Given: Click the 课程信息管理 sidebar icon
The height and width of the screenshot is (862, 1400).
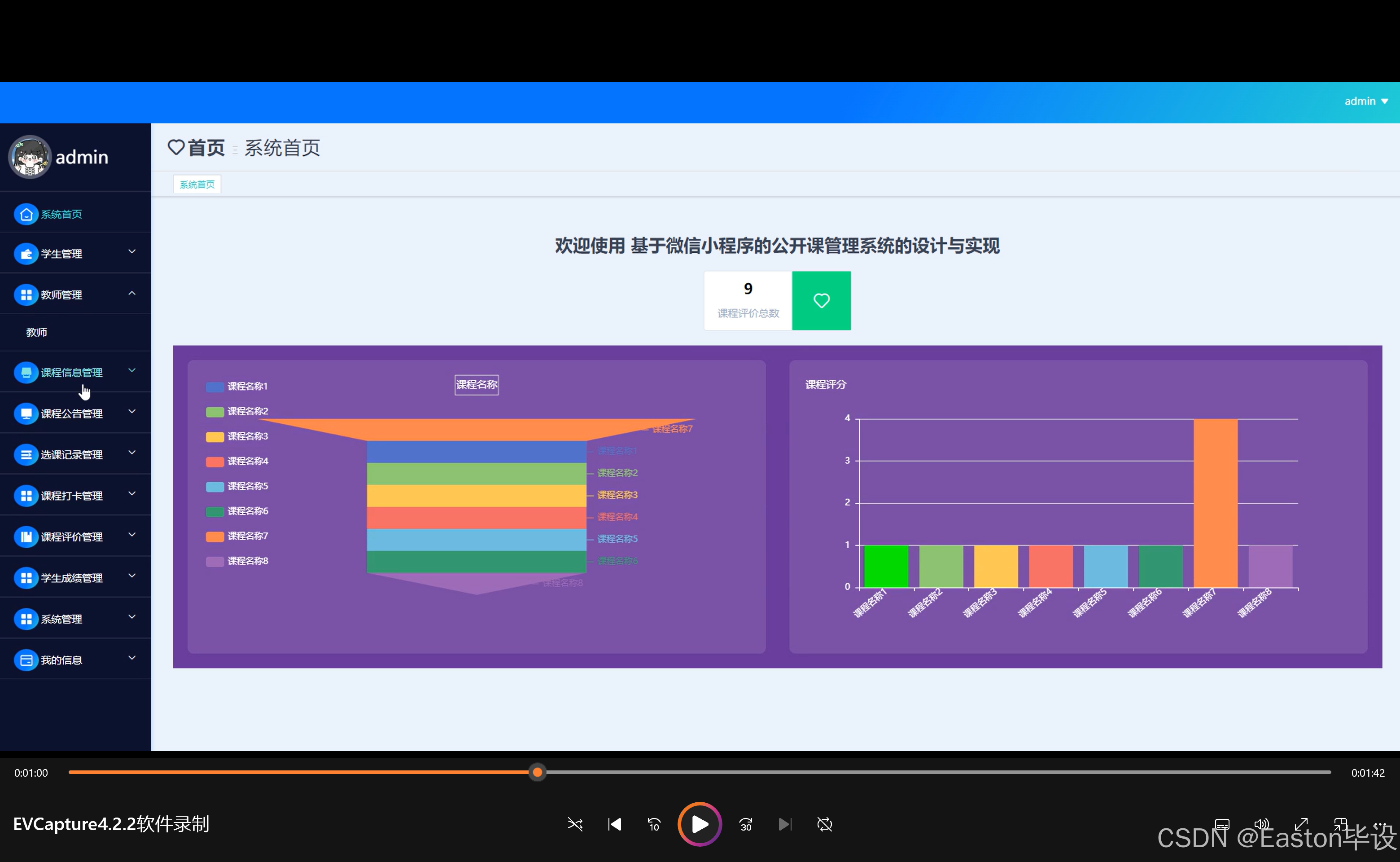Looking at the screenshot, I should pyautogui.click(x=26, y=372).
